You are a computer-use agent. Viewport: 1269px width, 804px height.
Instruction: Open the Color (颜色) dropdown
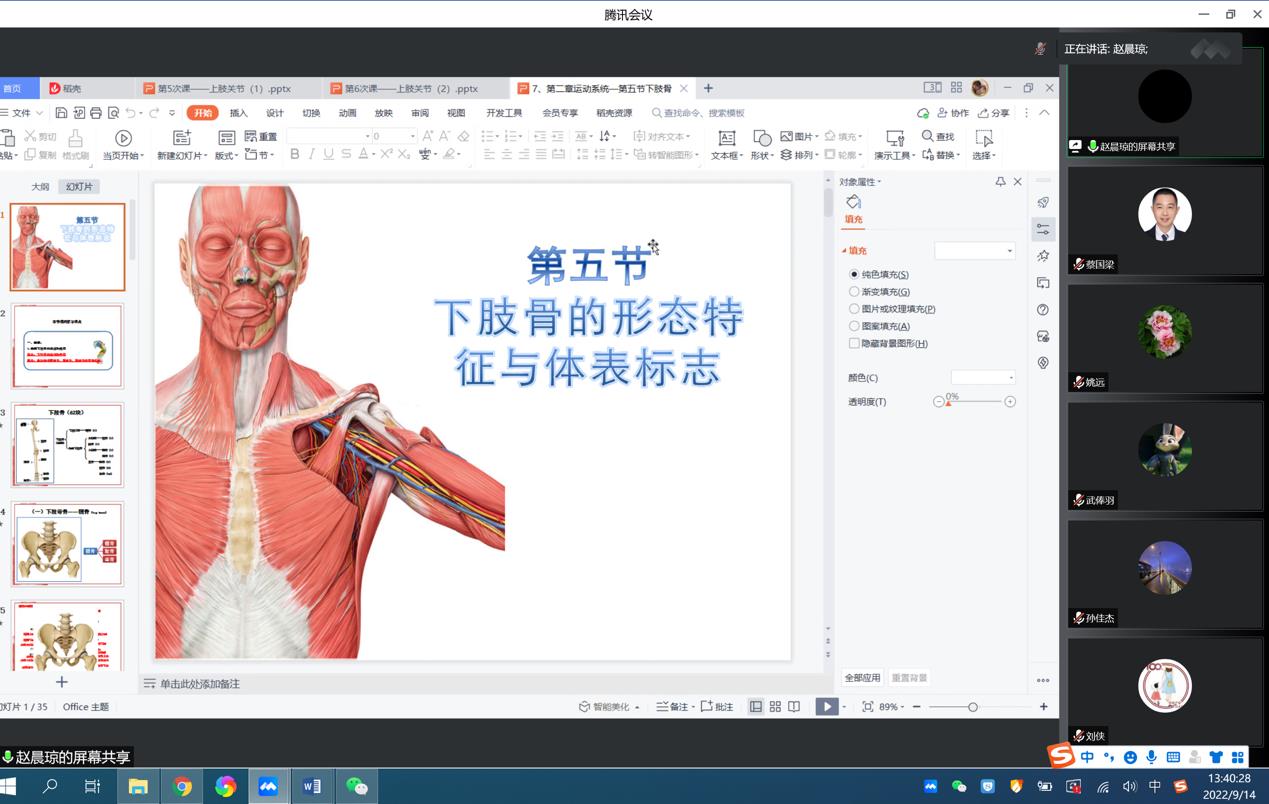click(x=983, y=378)
